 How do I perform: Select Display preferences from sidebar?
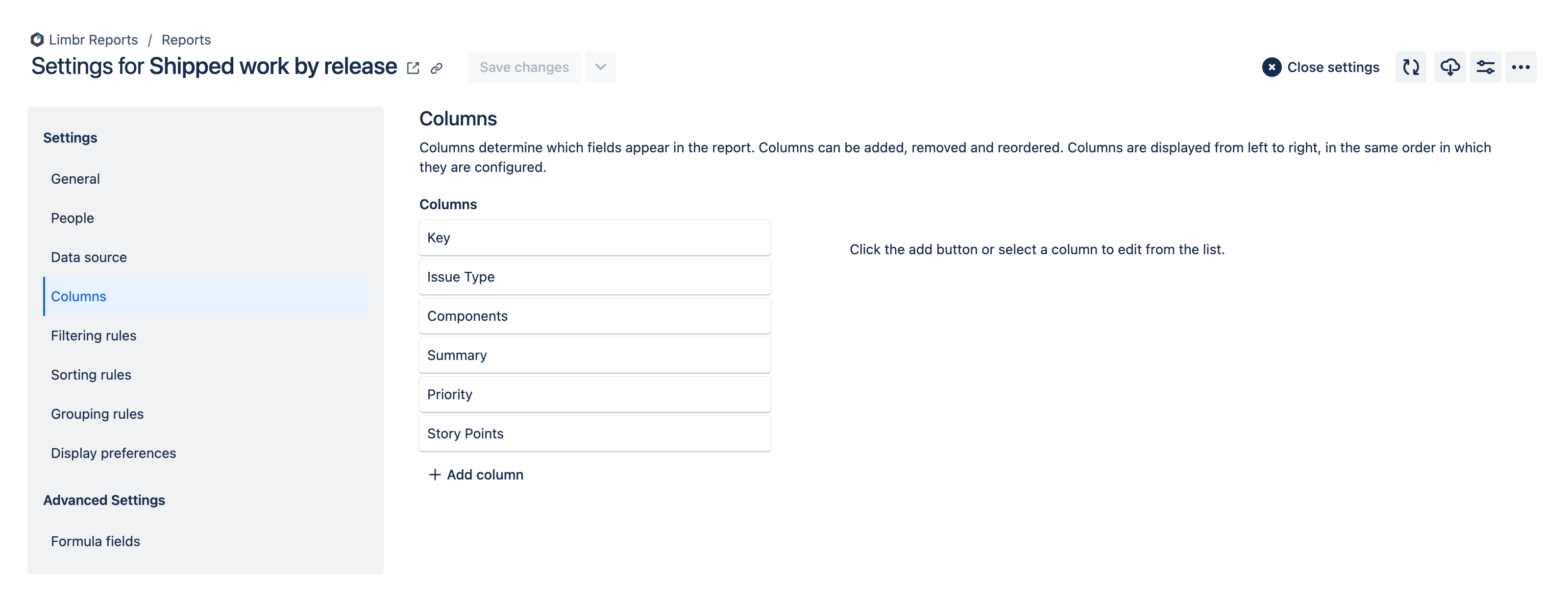[x=113, y=453]
